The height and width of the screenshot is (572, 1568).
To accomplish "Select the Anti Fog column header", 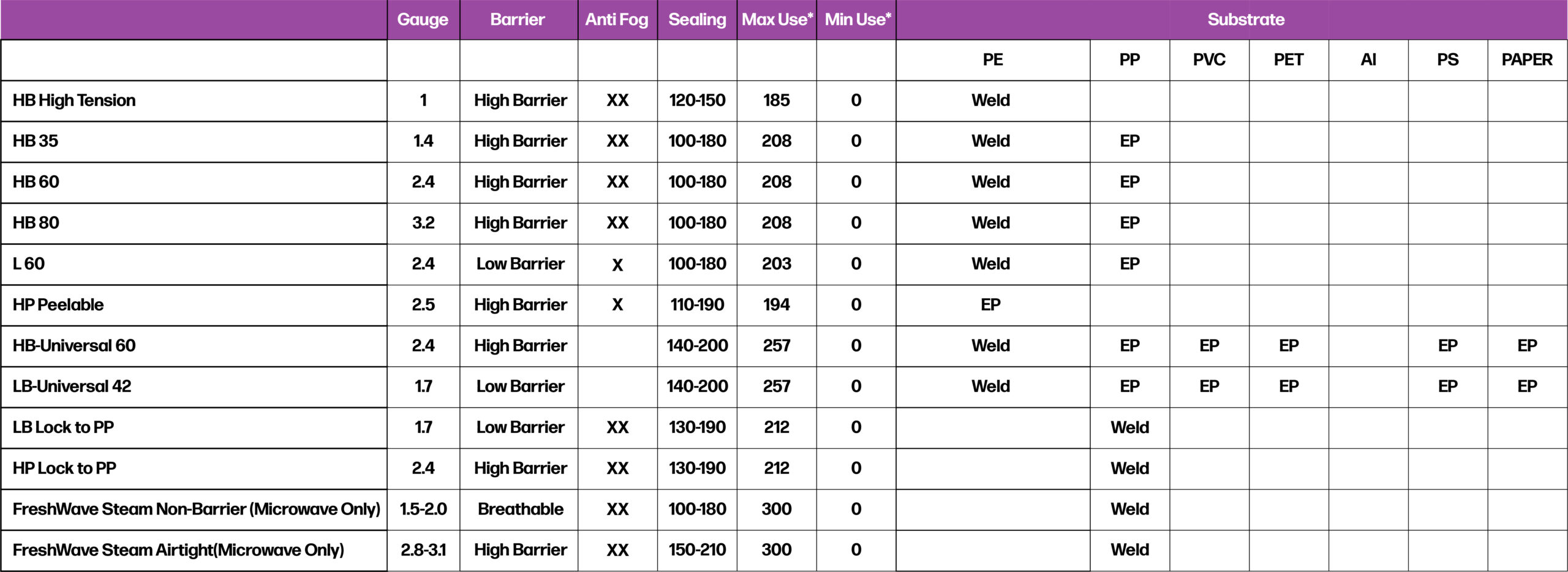I will (x=617, y=20).
